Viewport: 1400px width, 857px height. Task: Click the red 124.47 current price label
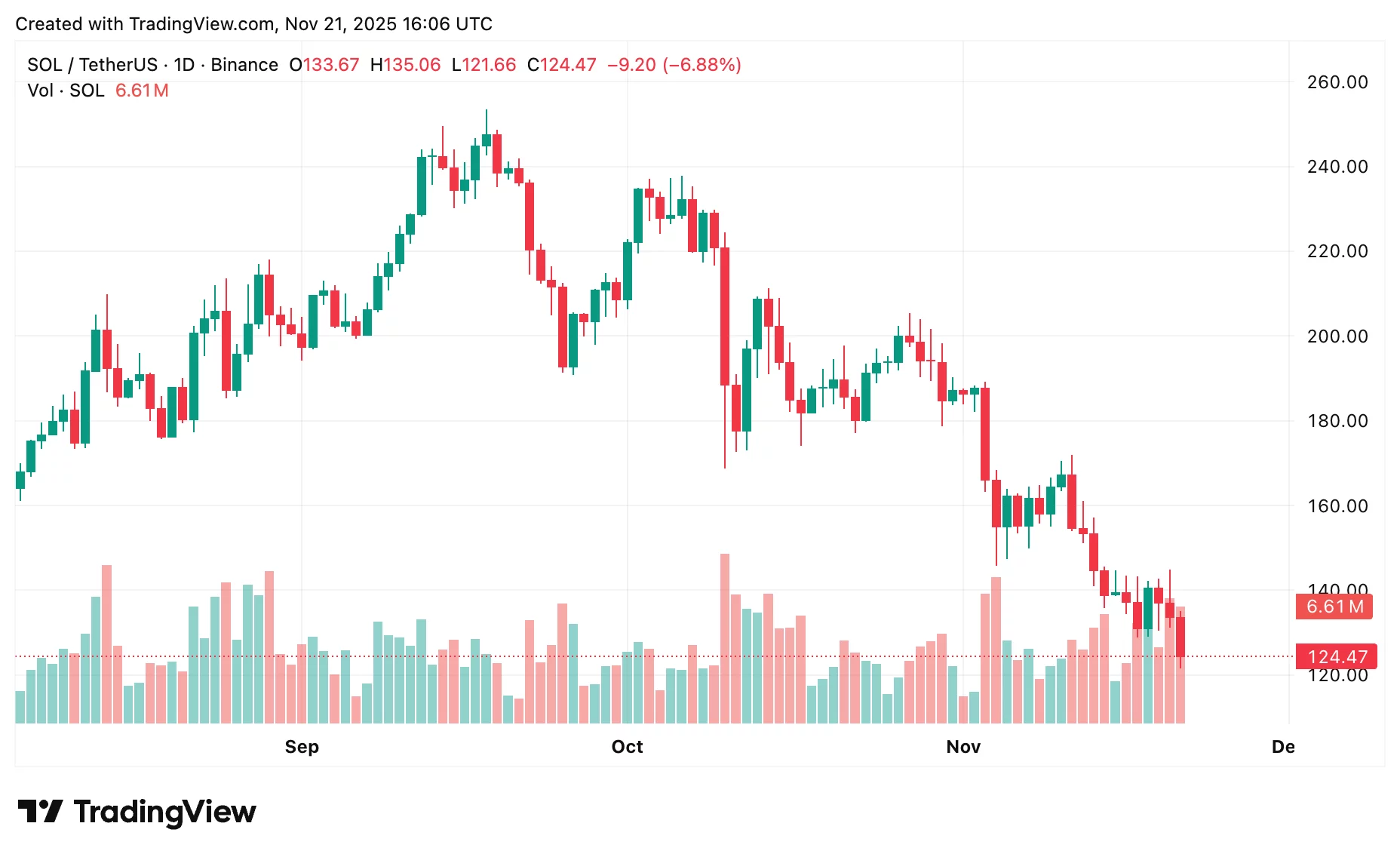[x=1336, y=656]
